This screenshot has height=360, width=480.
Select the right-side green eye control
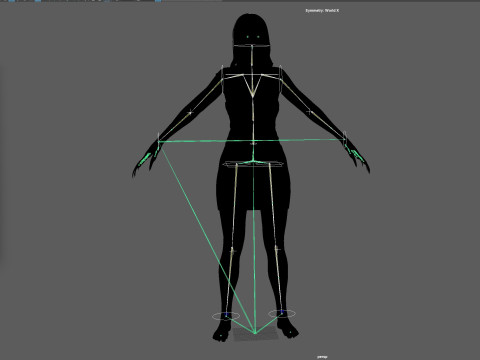(x=258, y=37)
